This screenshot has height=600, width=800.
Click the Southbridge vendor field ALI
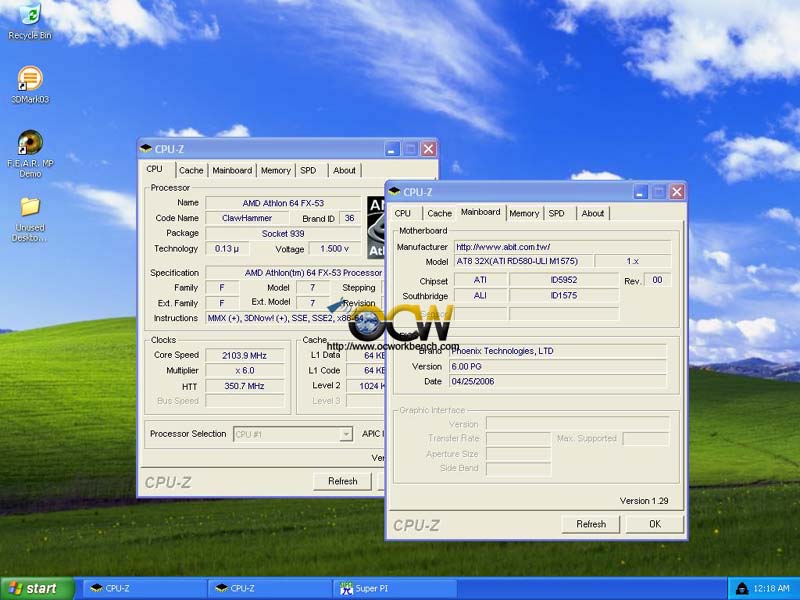click(x=480, y=295)
